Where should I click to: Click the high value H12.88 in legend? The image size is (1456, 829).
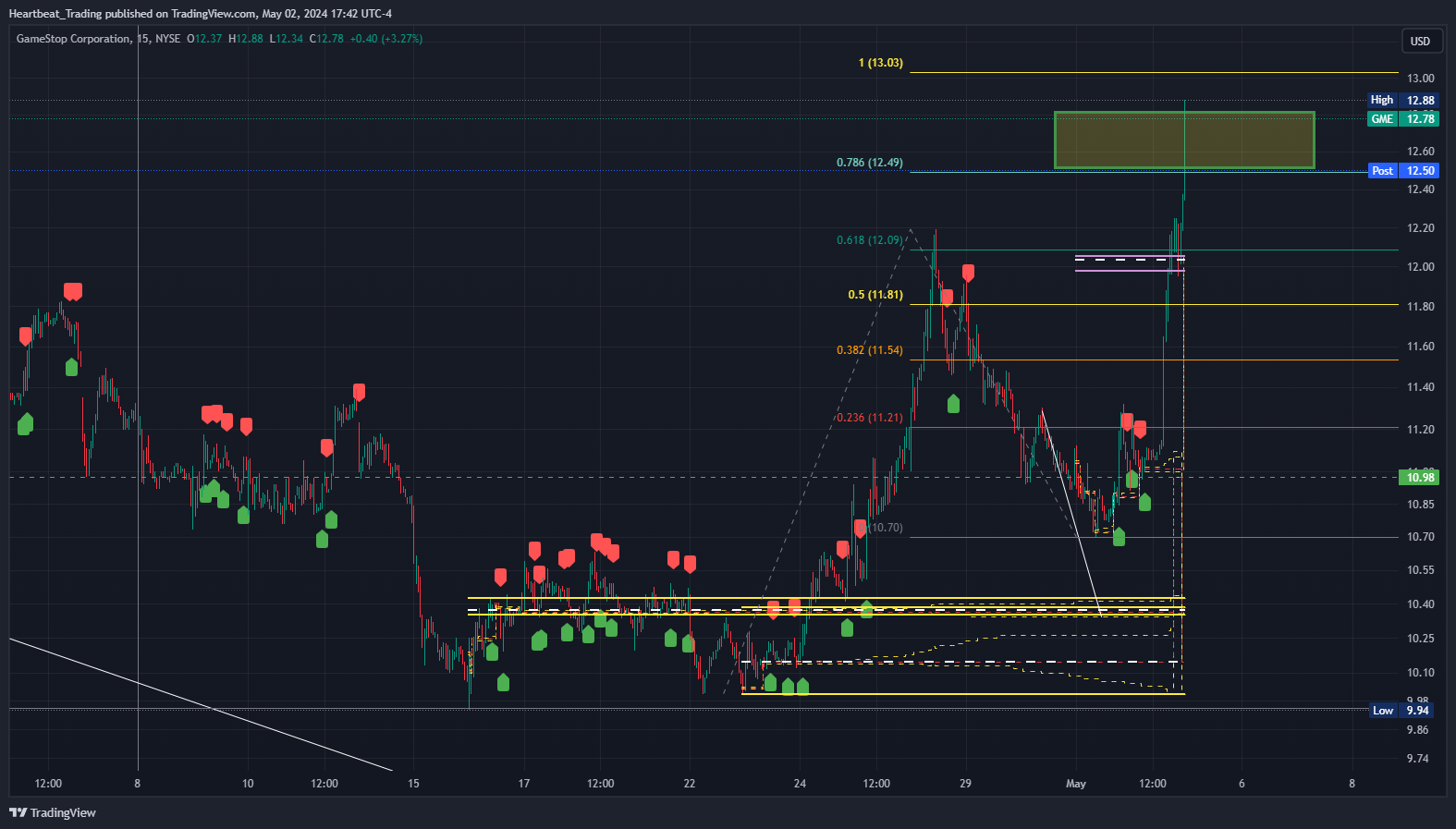click(246, 39)
